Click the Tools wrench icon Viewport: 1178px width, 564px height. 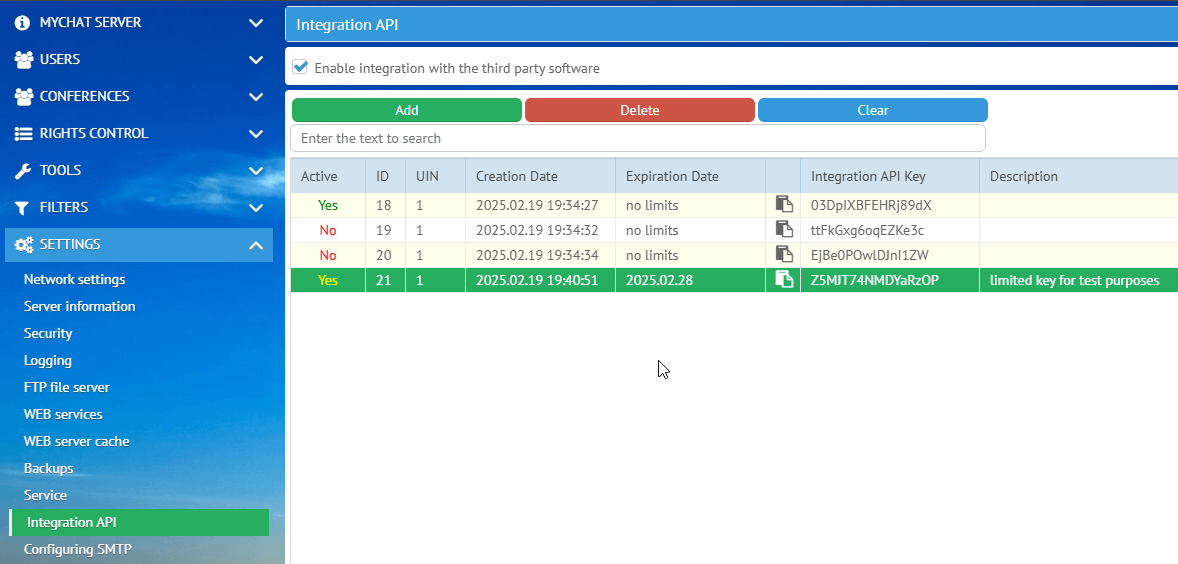click(x=23, y=170)
